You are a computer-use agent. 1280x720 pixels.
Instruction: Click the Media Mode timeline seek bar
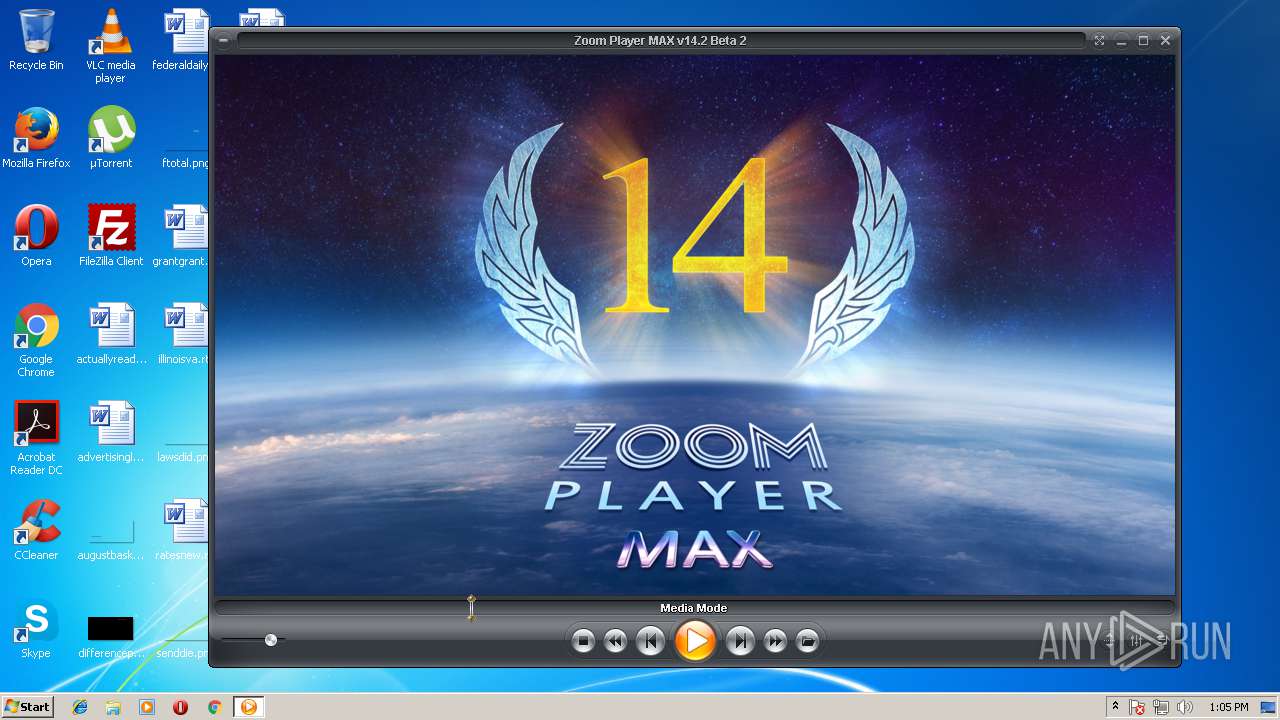click(695, 607)
